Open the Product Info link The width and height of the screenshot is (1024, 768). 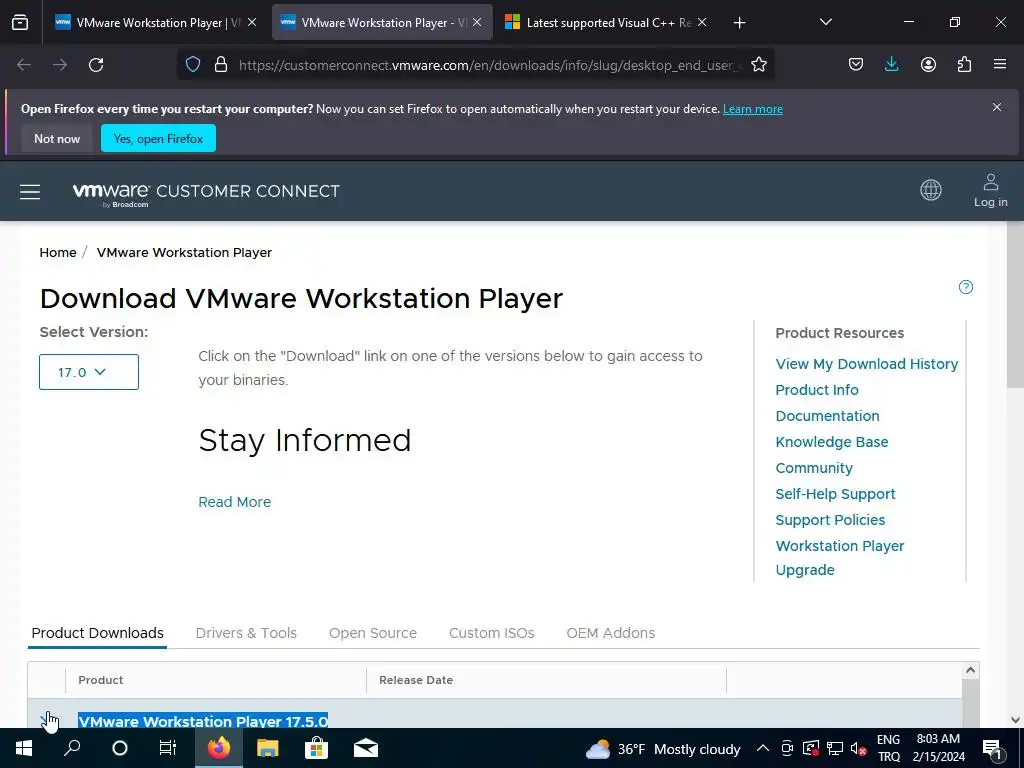[x=817, y=390]
